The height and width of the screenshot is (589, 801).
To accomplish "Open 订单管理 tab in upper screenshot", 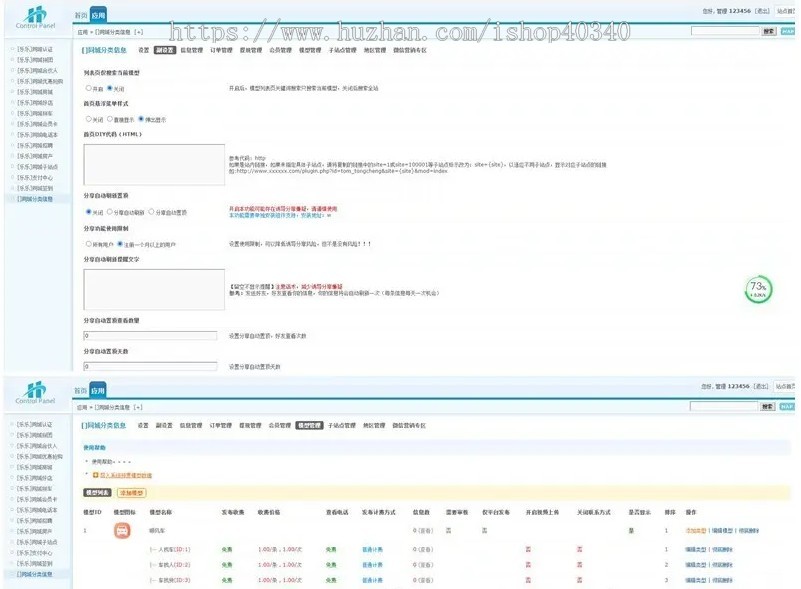I will point(221,50).
